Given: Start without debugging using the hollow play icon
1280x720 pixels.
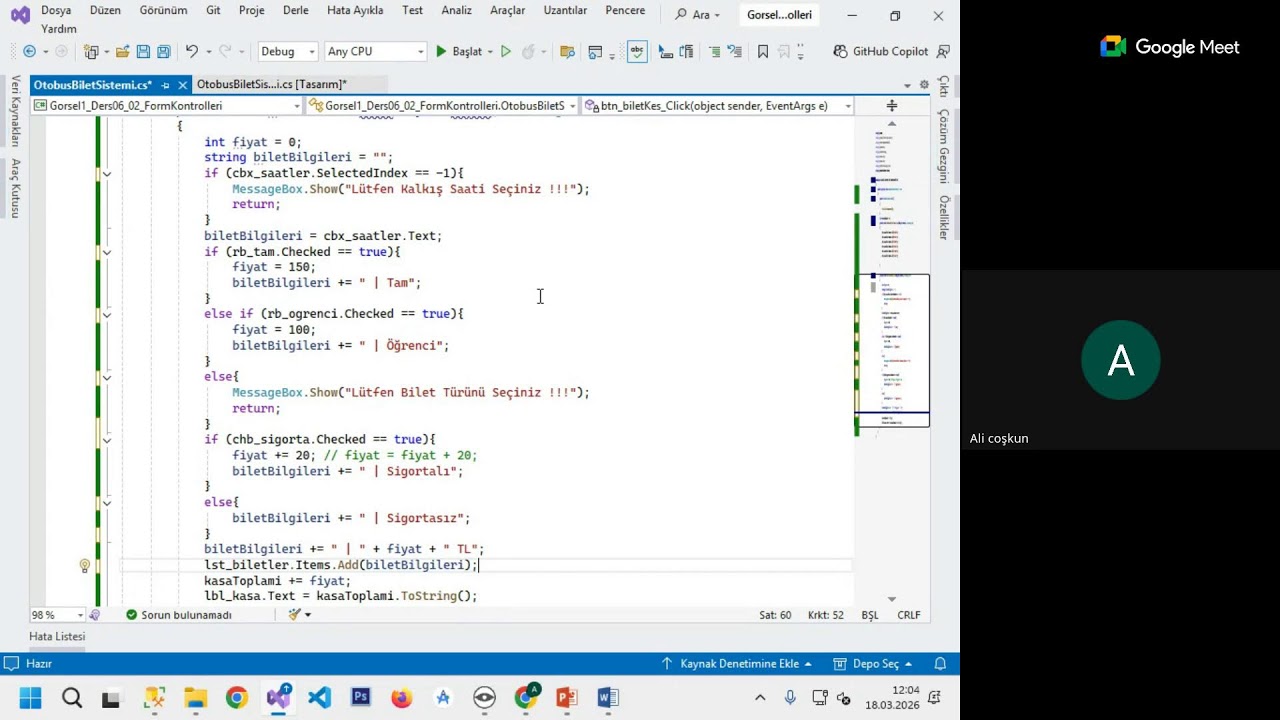Looking at the screenshot, I should (x=506, y=51).
